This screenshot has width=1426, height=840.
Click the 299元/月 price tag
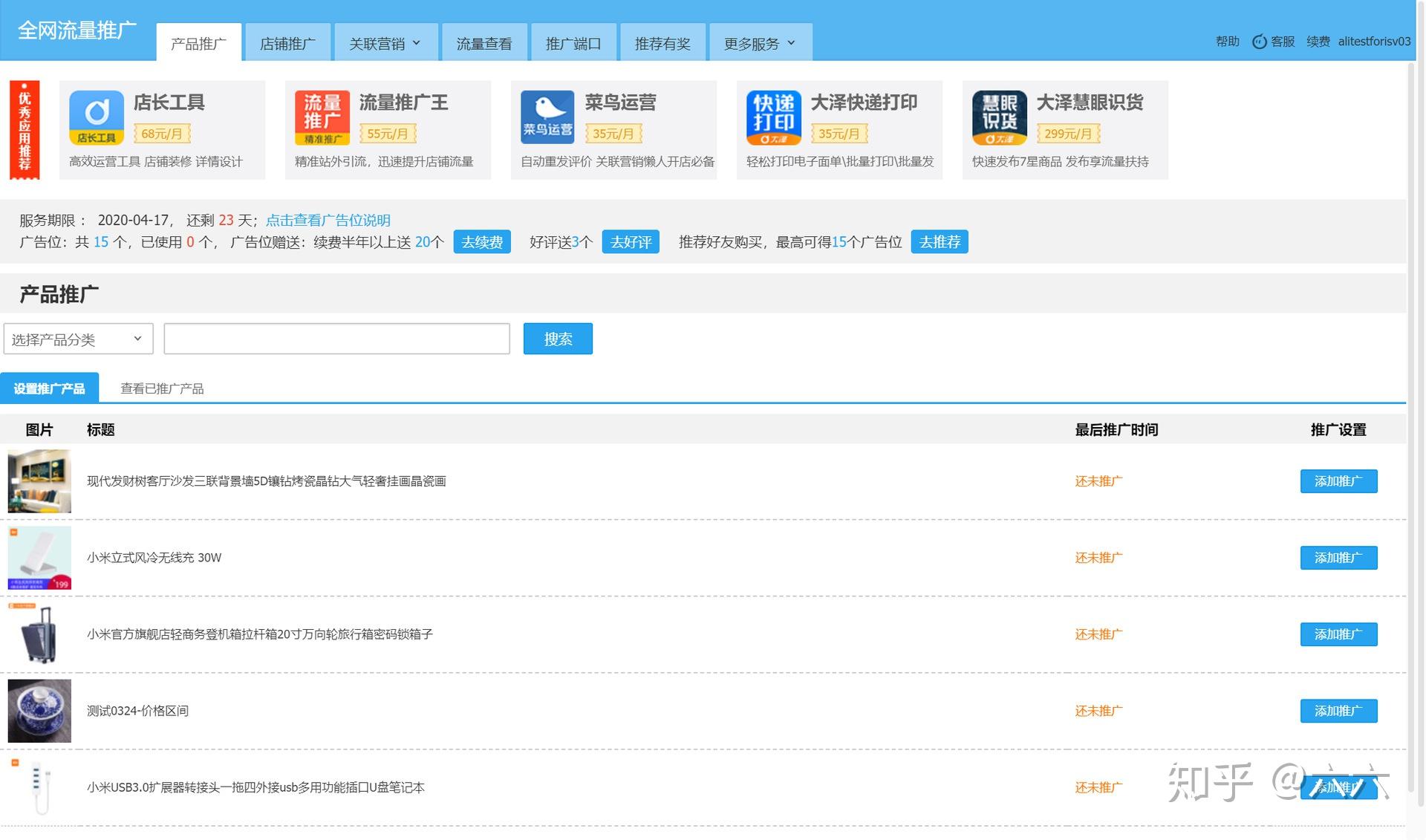click(x=1068, y=134)
